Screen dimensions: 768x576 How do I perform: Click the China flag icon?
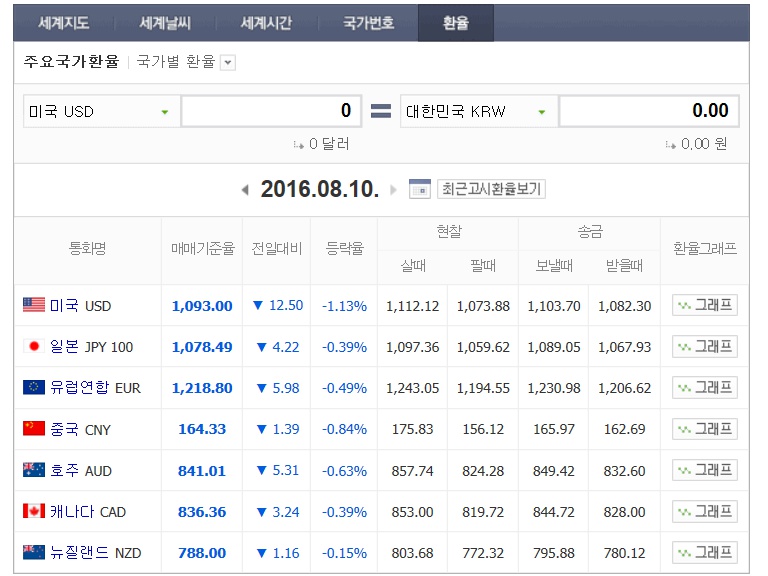coord(34,428)
